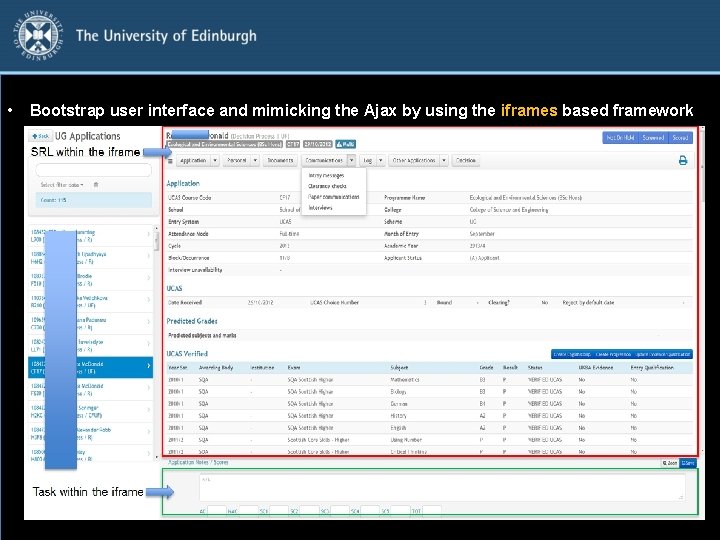Expand the Log dropdown arrow
This screenshot has height=540, width=720.
381,160
